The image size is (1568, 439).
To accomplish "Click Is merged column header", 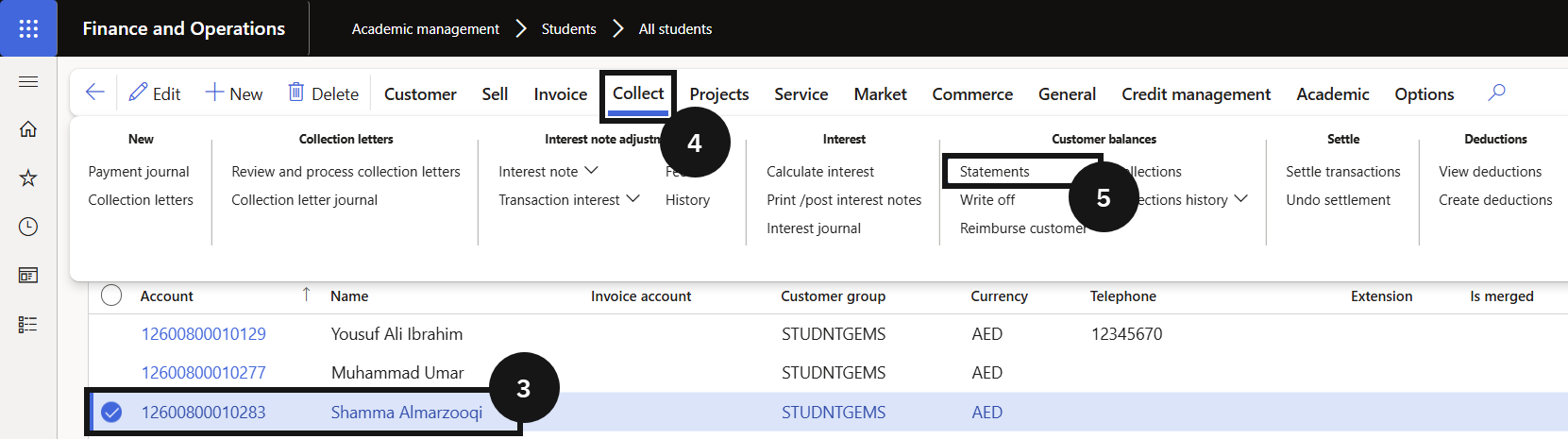I will [1501, 296].
